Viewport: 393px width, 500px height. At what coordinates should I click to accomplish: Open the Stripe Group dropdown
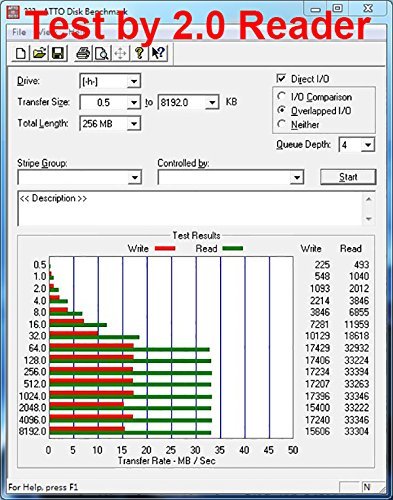[x=135, y=177]
